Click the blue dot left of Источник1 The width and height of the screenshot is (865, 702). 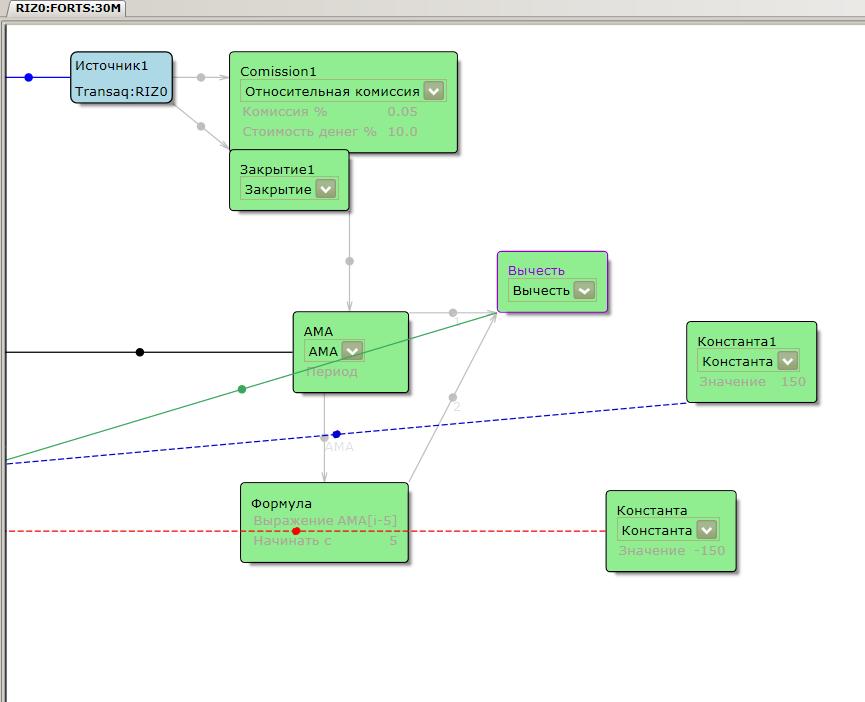coord(29,77)
